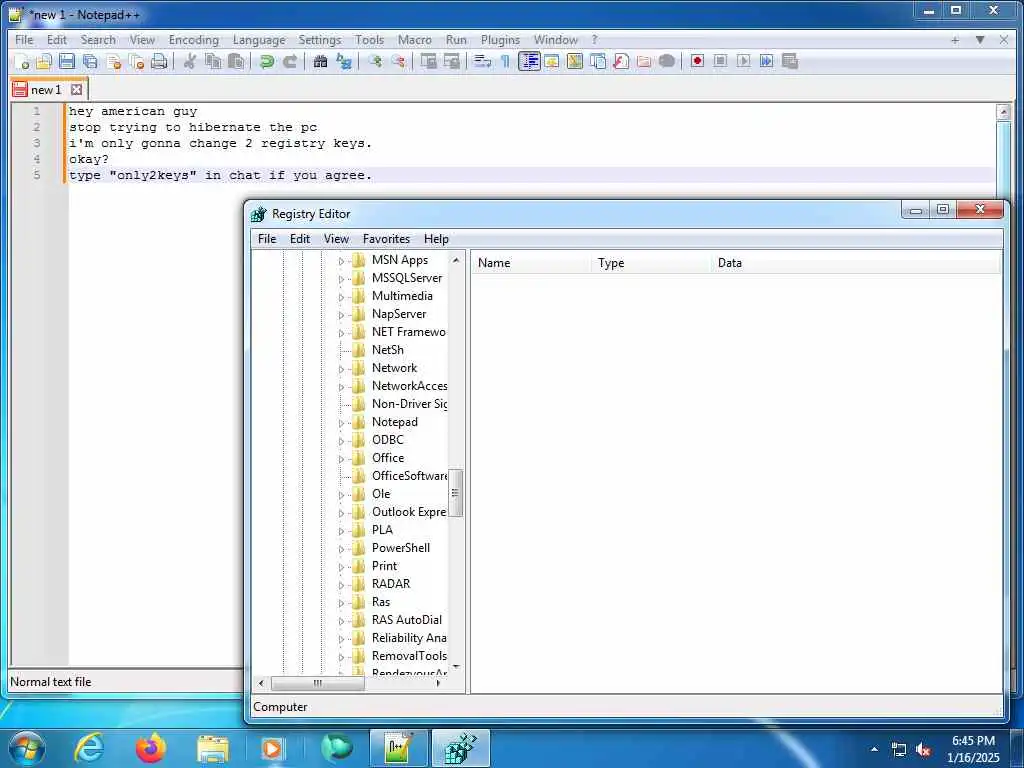
Task: Click registry tree scroll-down arrow
Action: (456, 667)
